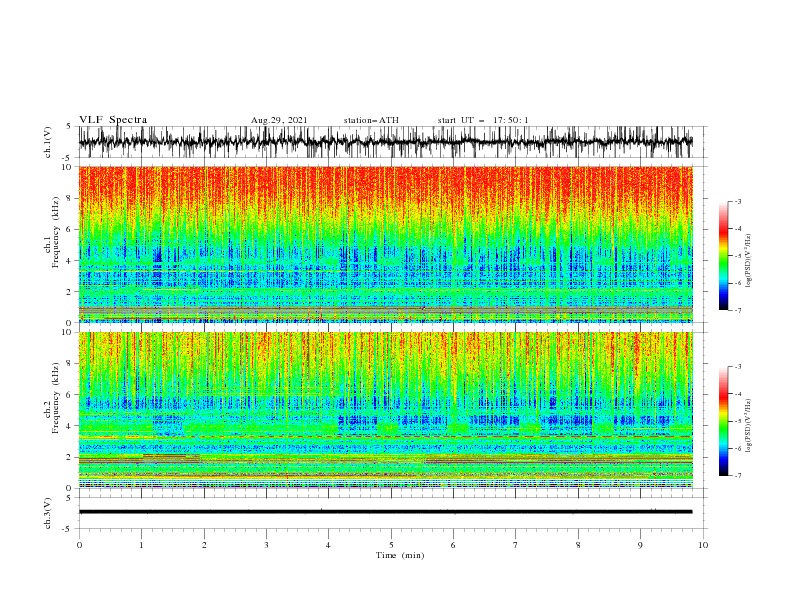Click the time axis tick label "3"
This screenshot has width=792, height=612.
point(266,545)
